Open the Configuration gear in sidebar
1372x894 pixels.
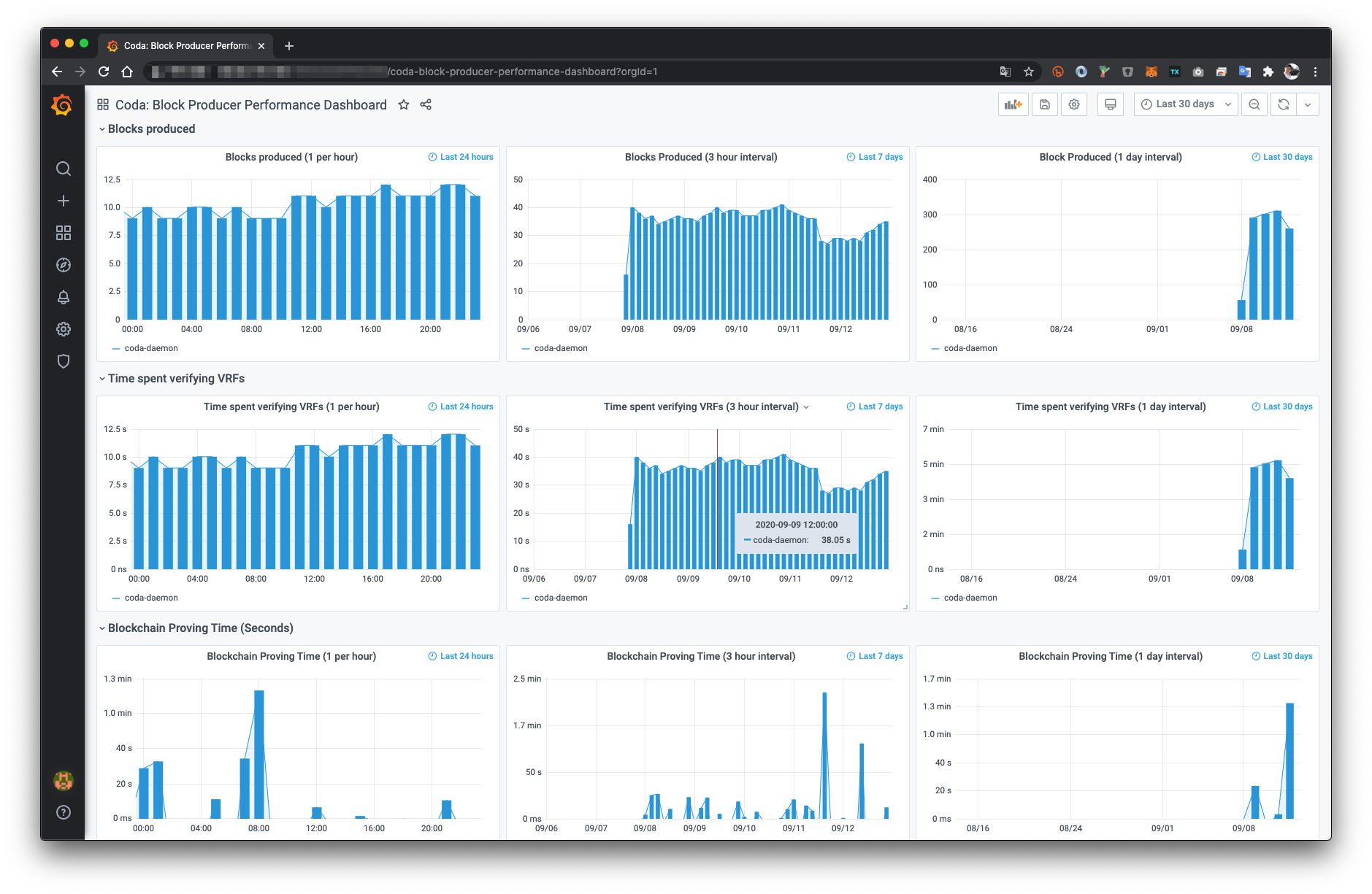click(x=64, y=329)
